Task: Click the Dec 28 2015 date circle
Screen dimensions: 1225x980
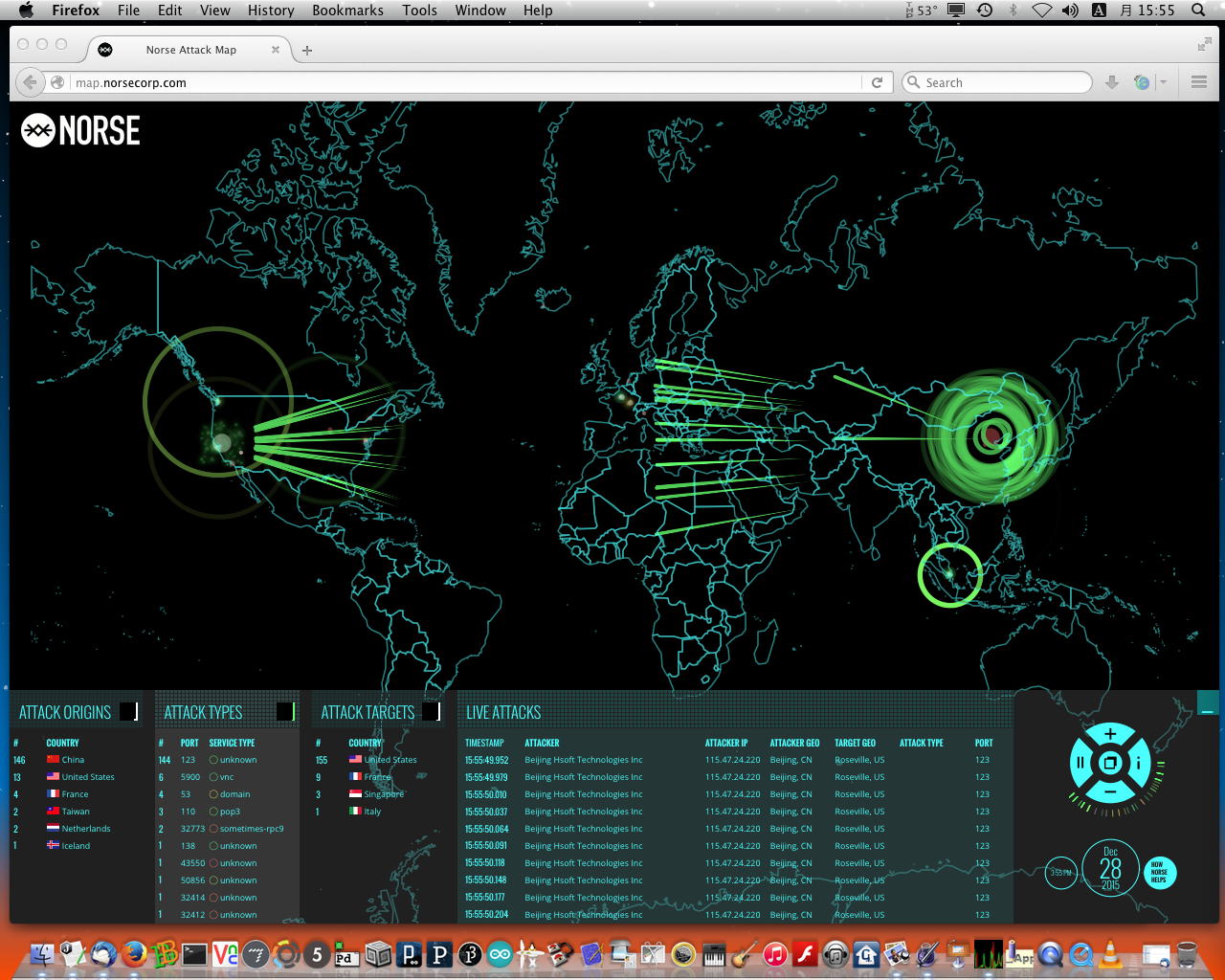Action: coord(1110,868)
